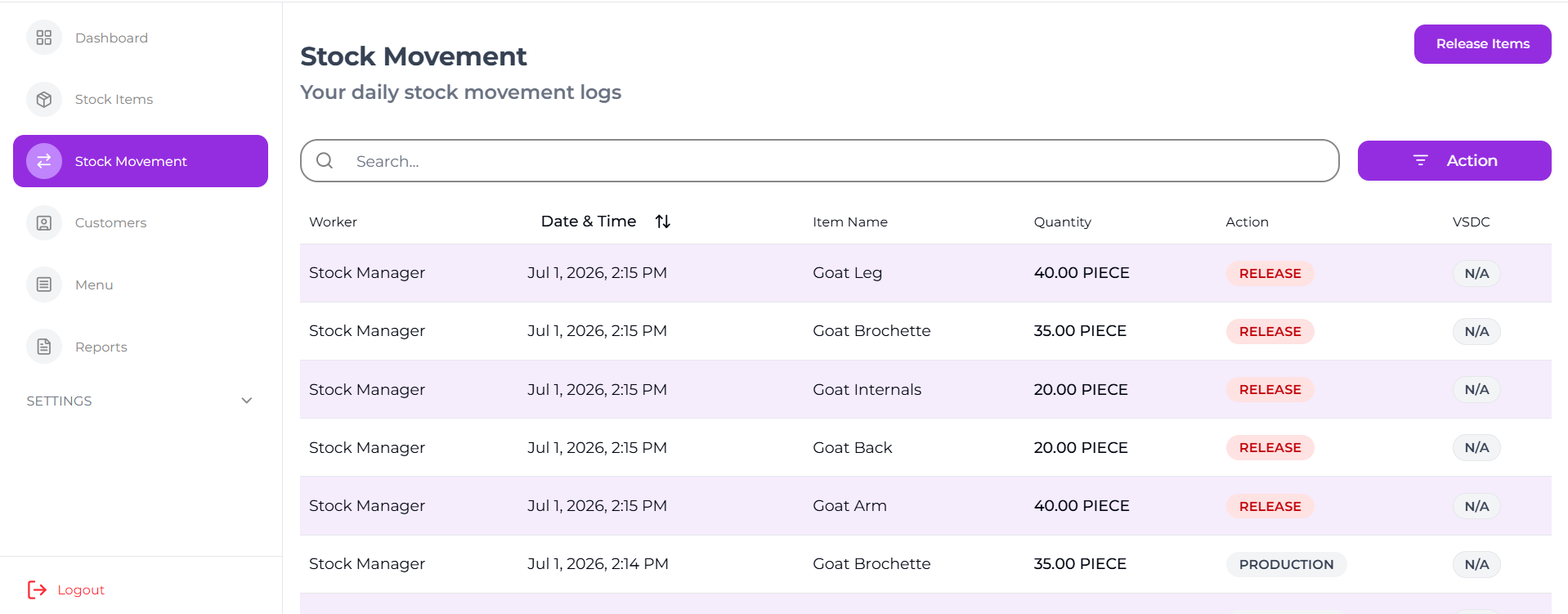Click the Jul 1, 2026, 2:14 PM timestamp

point(598,564)
